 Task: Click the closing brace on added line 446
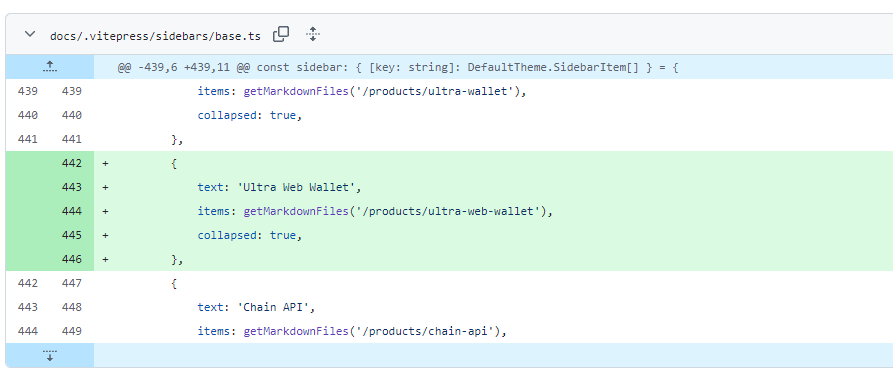click(177, 260)
